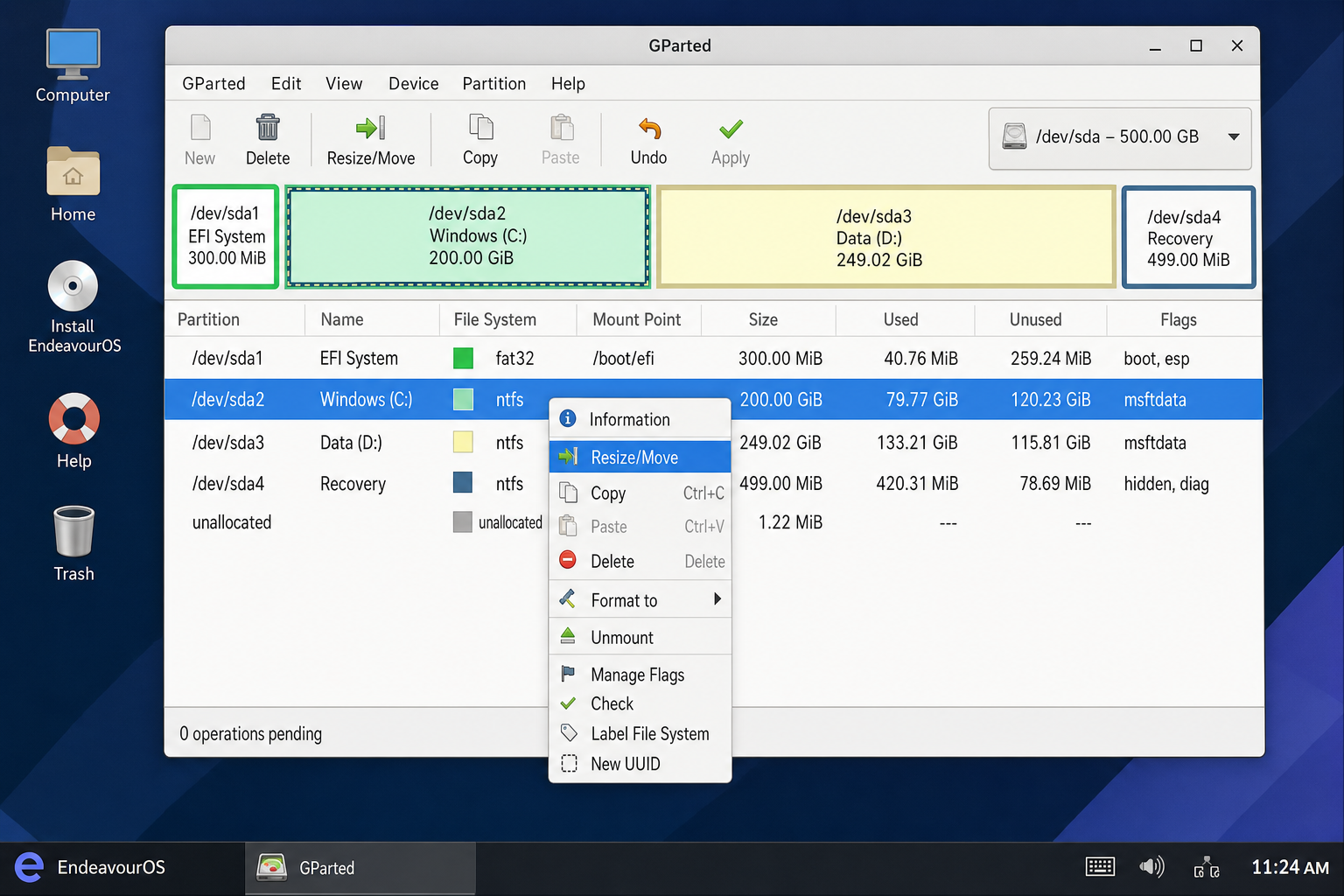1344x896 pixels.
Task: Sort by the Size column header
Action: [x=768, y=319]
